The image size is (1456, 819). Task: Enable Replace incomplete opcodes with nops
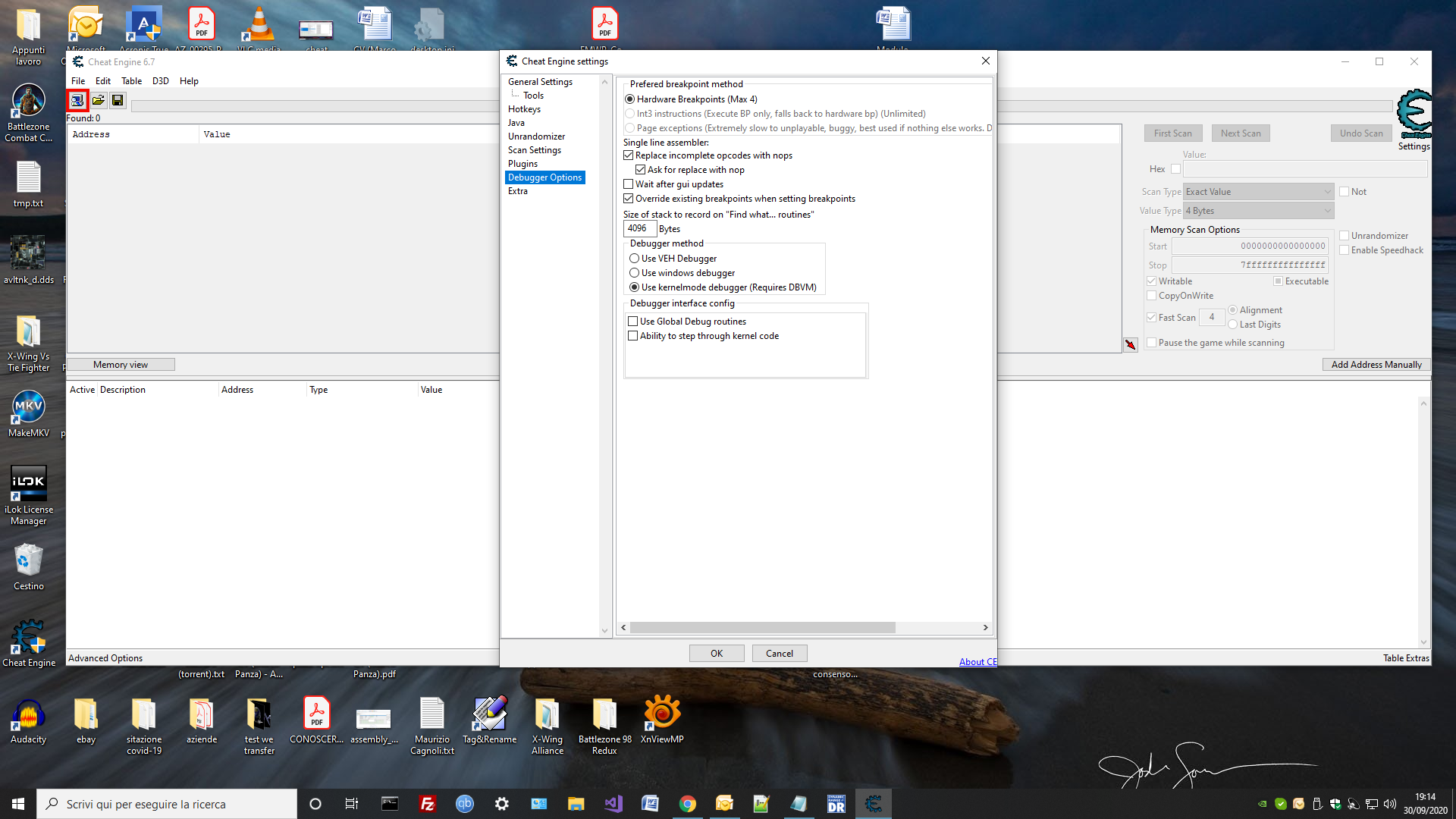click(x=629, y=155)
